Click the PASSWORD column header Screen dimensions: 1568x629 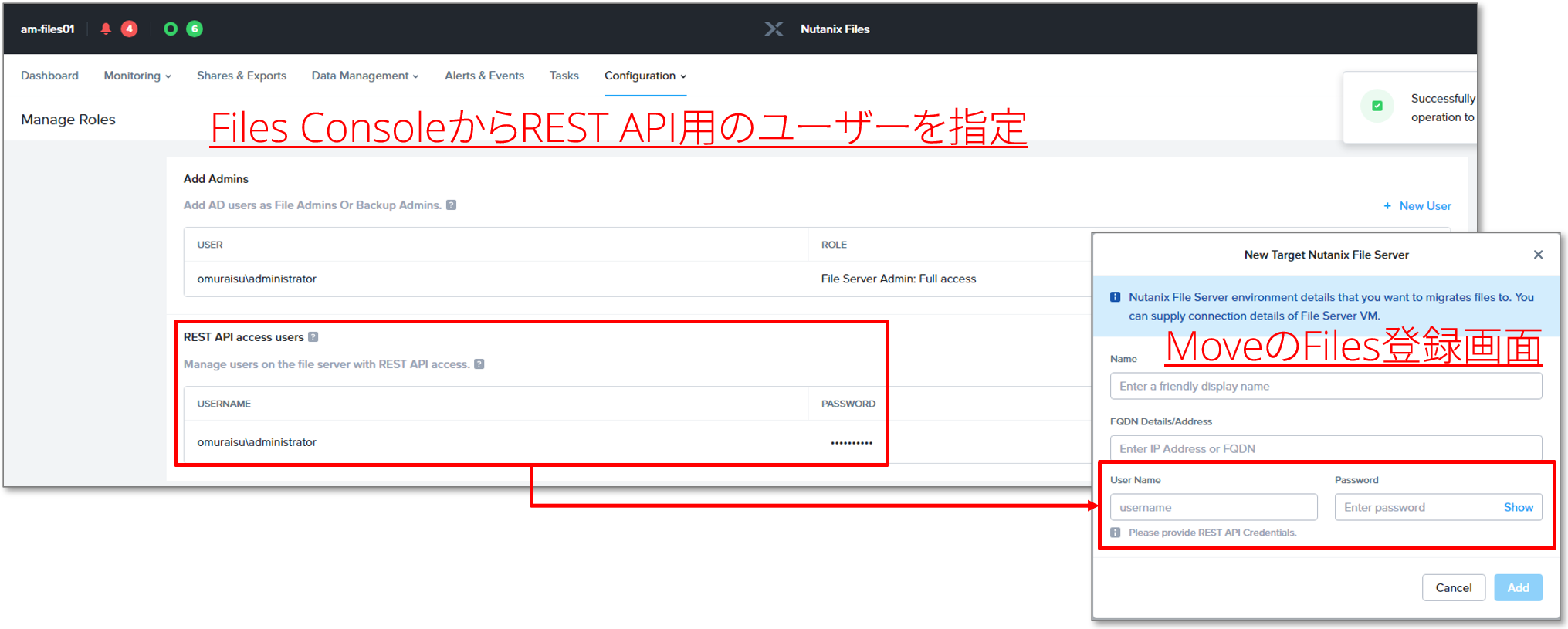848,404
